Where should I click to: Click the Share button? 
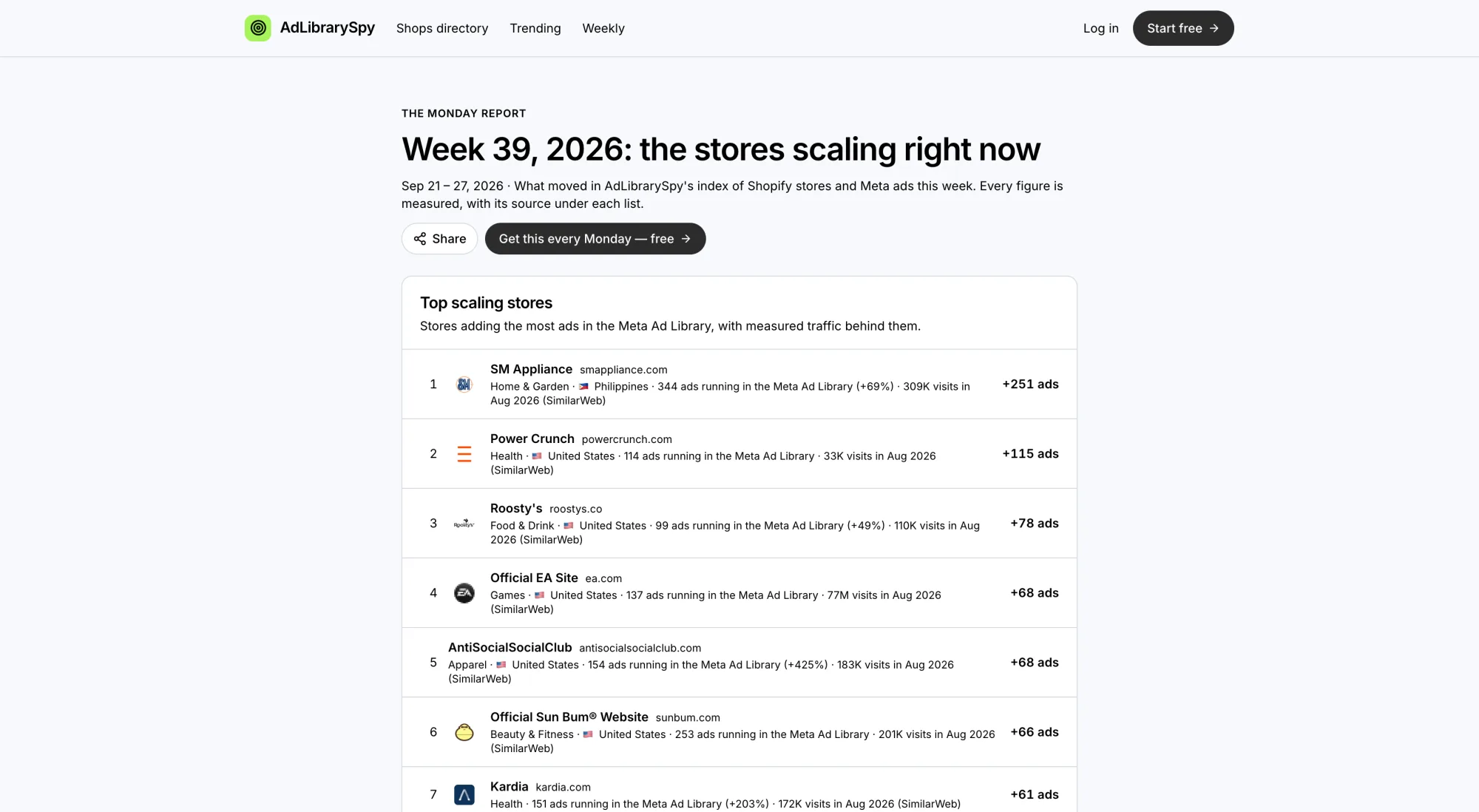coord(439,239)
